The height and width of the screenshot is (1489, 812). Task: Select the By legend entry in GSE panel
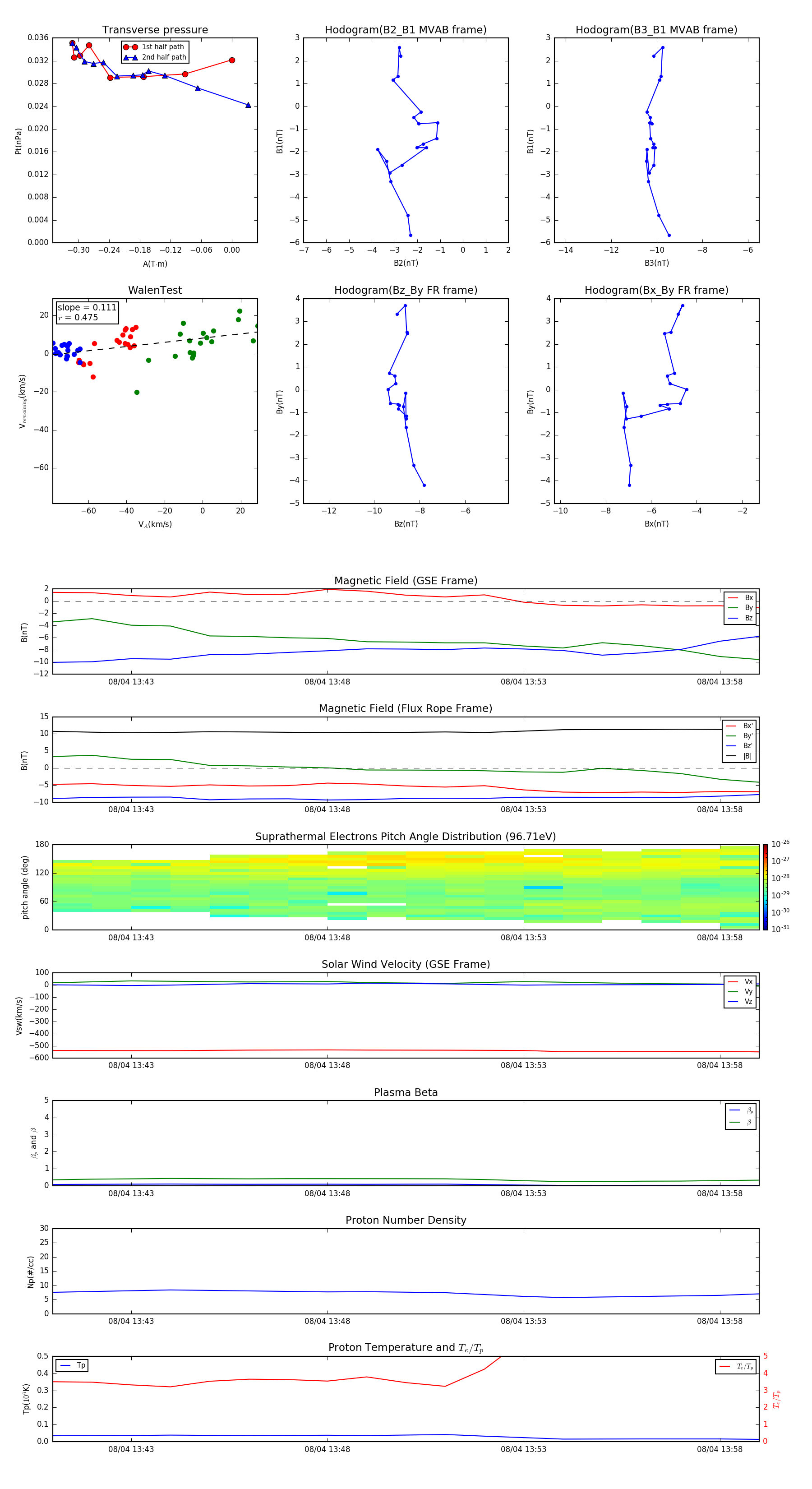[740, 607]
